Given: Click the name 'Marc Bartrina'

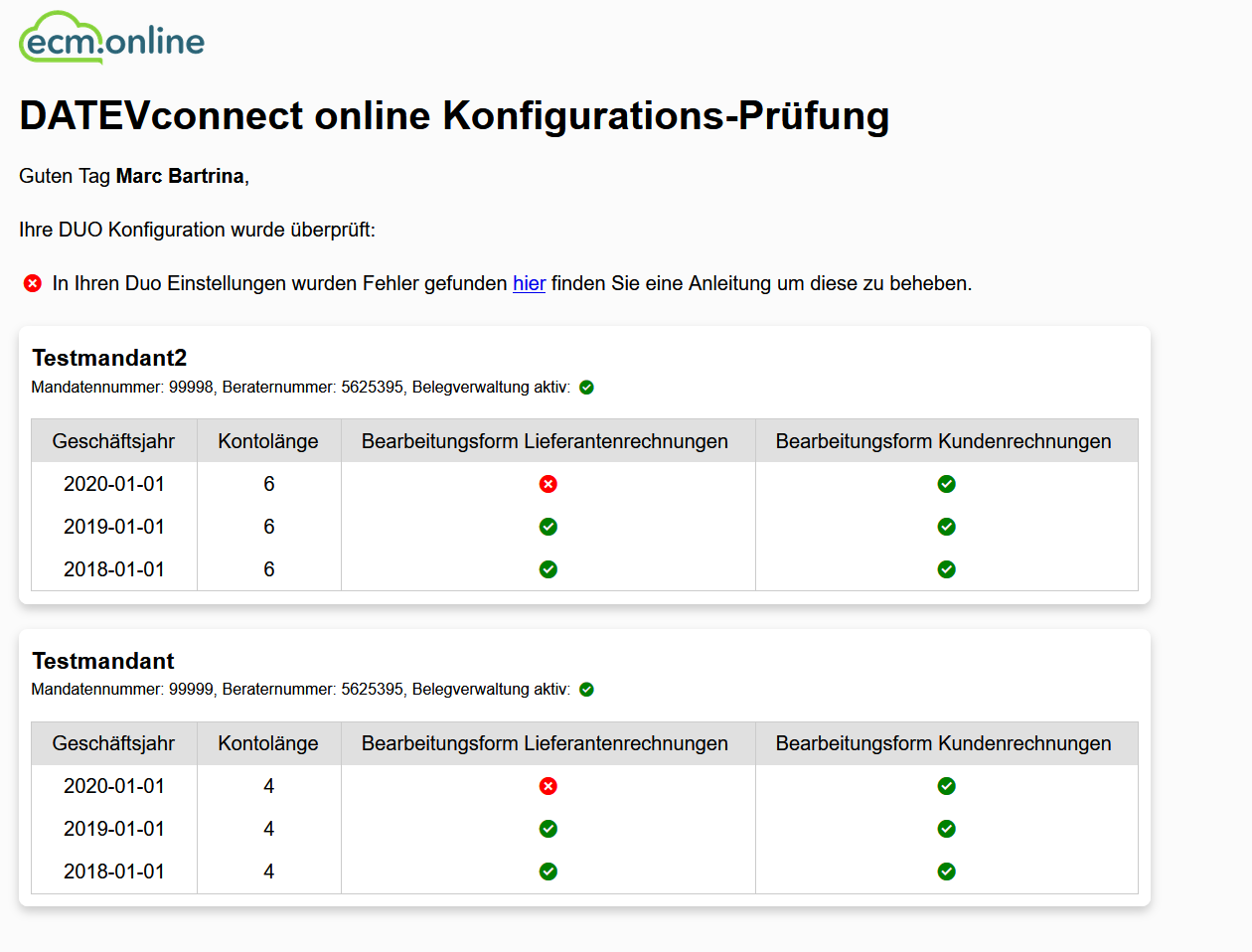Looking at the screenshot, I should click(180, 176).
